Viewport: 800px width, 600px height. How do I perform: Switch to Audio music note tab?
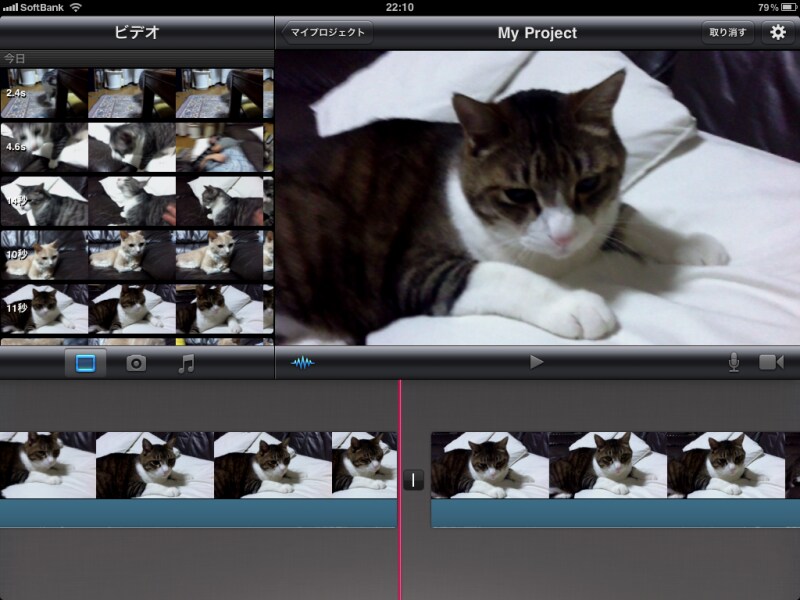[x=186, y=363]
